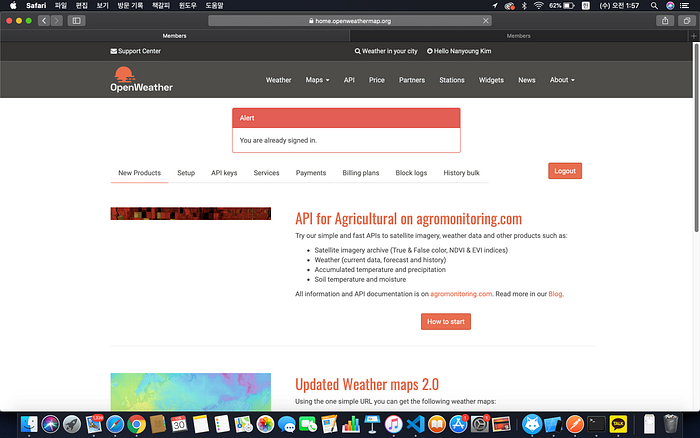
Task: Open Notification Center list icon
Action: click(x=684, y=5)
